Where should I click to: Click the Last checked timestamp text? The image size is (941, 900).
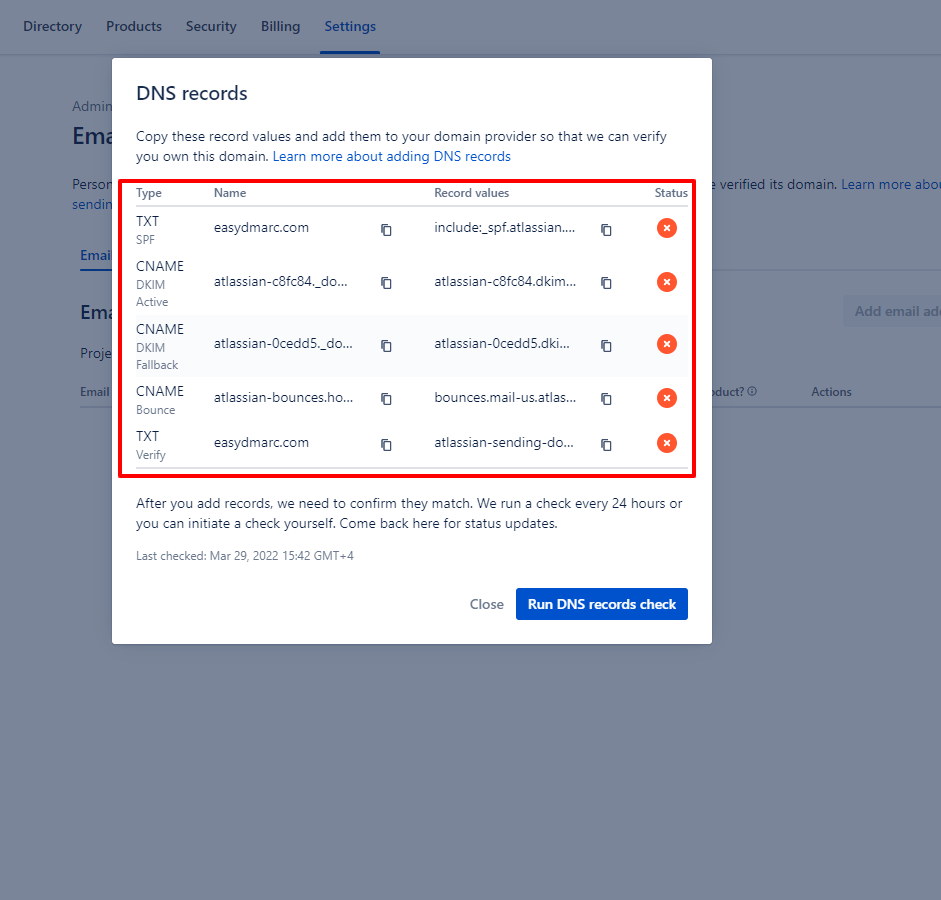[x=244, y=556]
